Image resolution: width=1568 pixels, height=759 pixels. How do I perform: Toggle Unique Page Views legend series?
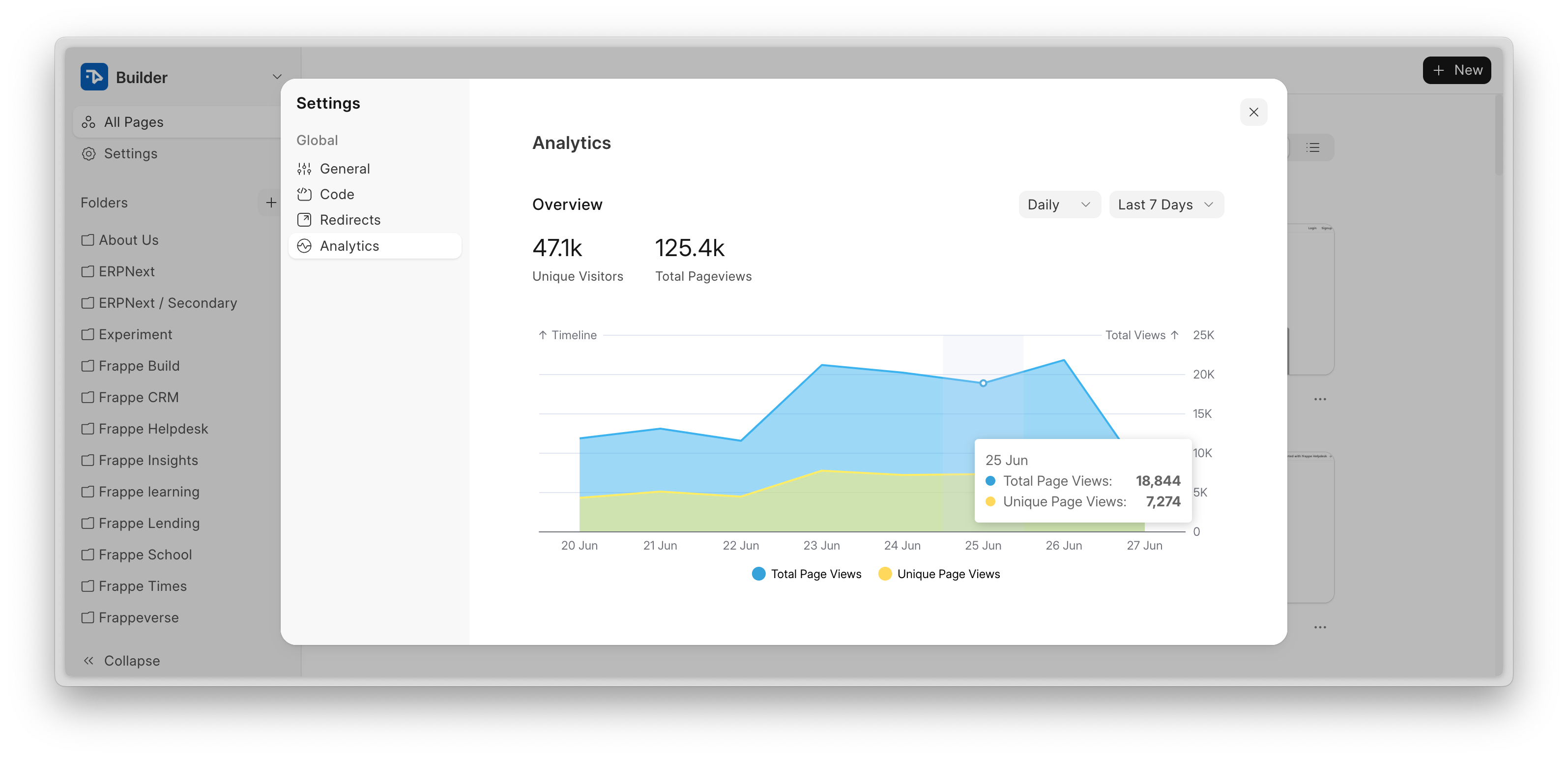(x=939, y=574)
